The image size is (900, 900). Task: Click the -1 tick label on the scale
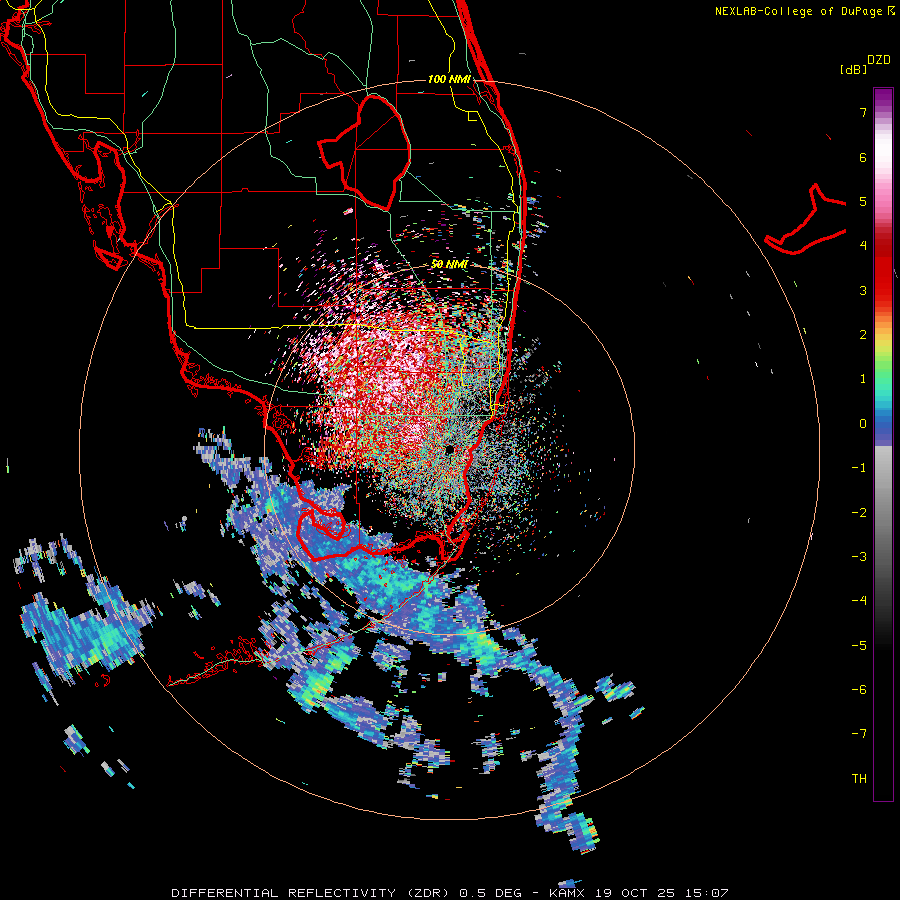tap(859, 468)
